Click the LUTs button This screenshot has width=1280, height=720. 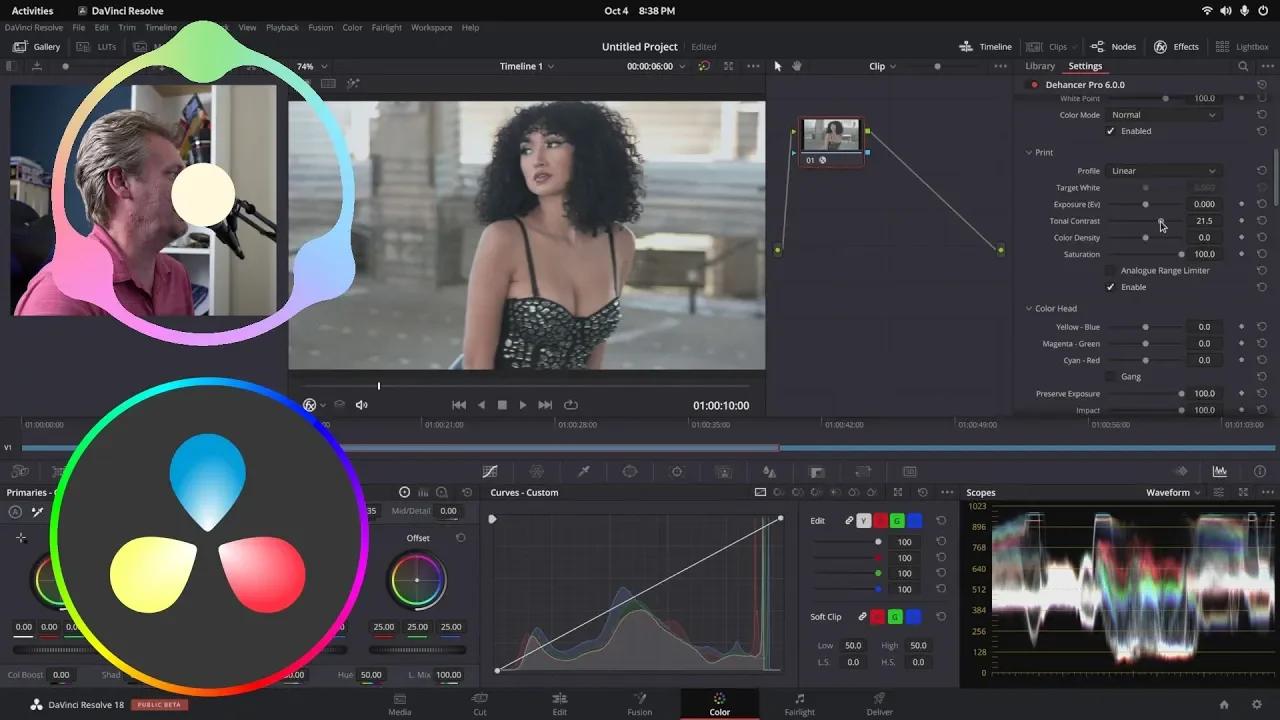100,46
